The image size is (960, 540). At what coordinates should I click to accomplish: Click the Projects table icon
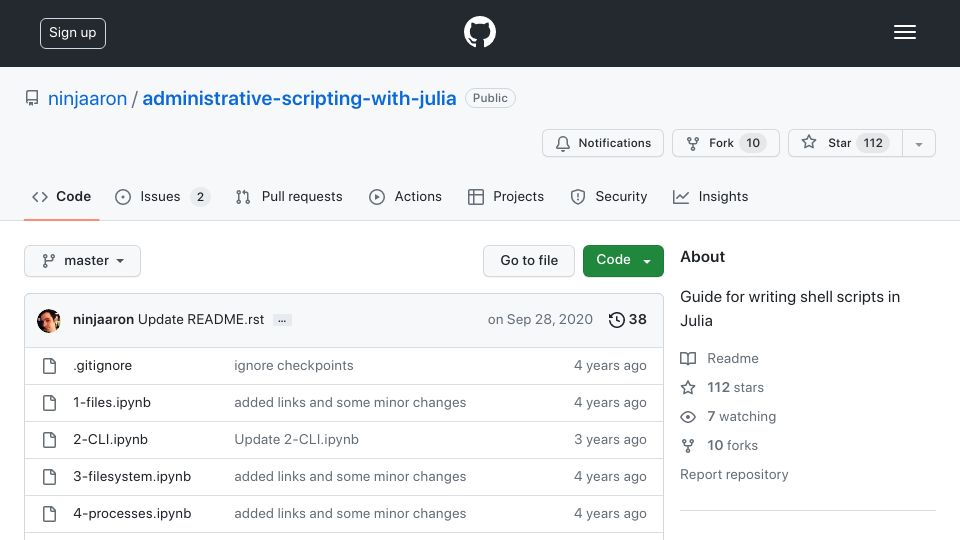[476, 197]
